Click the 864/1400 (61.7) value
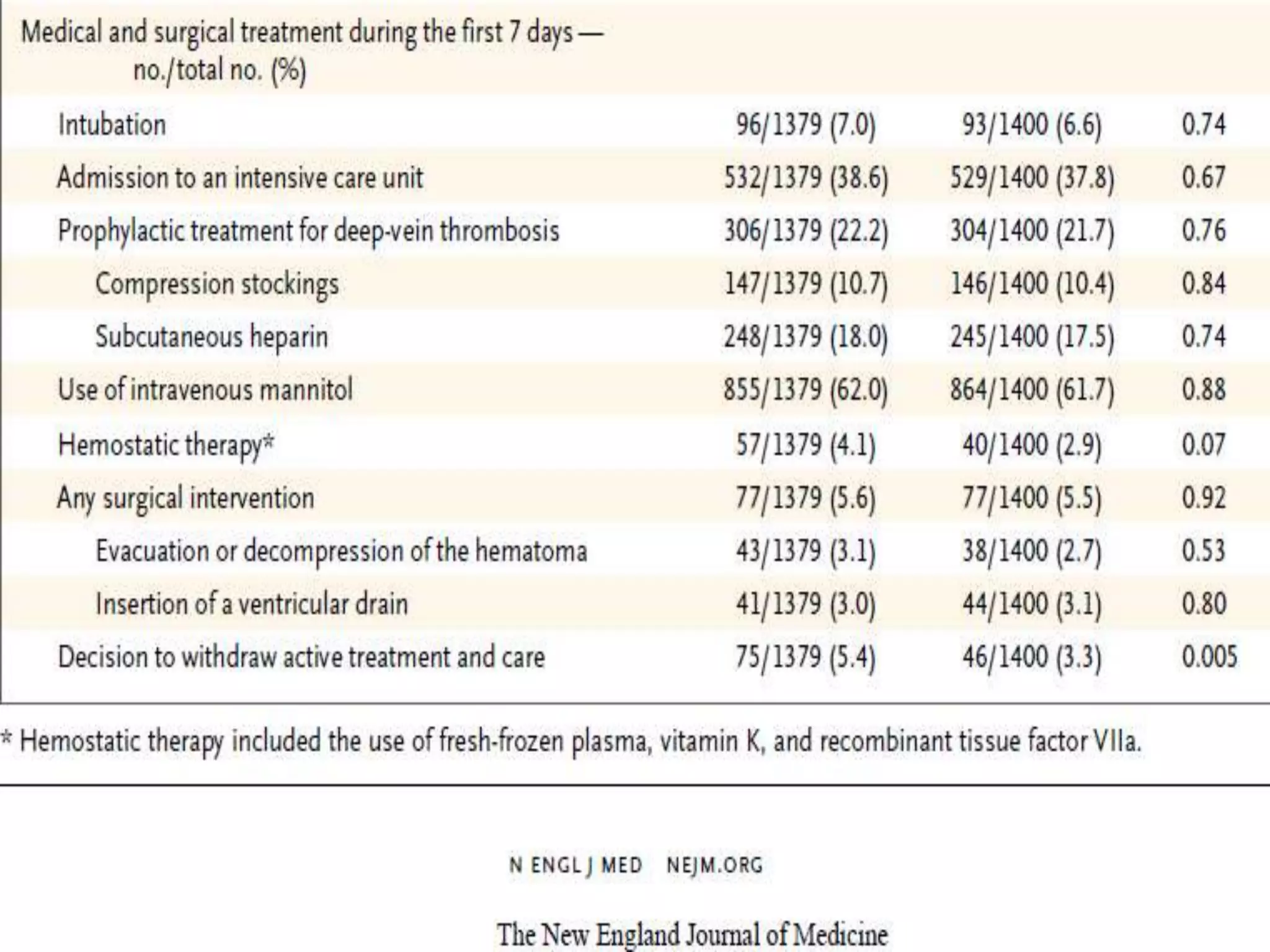This screenshot has width=1270, height=952. (x=1032, y=390)
